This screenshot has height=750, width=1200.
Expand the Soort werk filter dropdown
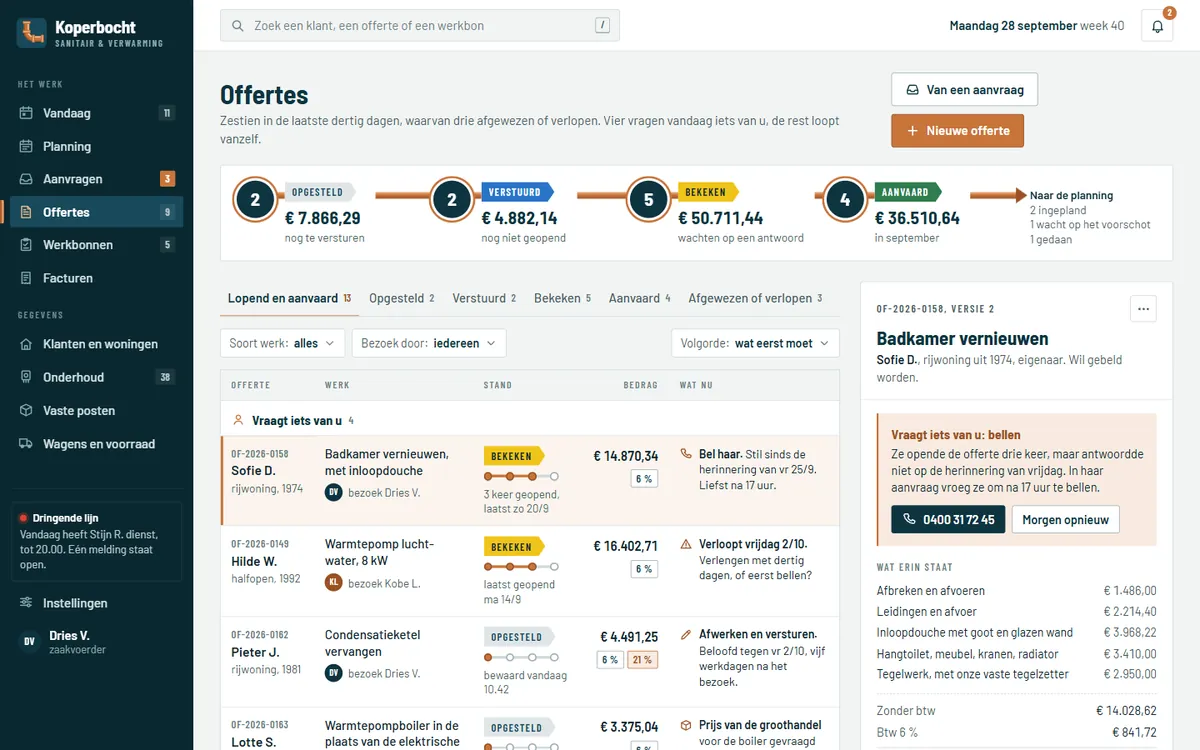pos(283,343)
